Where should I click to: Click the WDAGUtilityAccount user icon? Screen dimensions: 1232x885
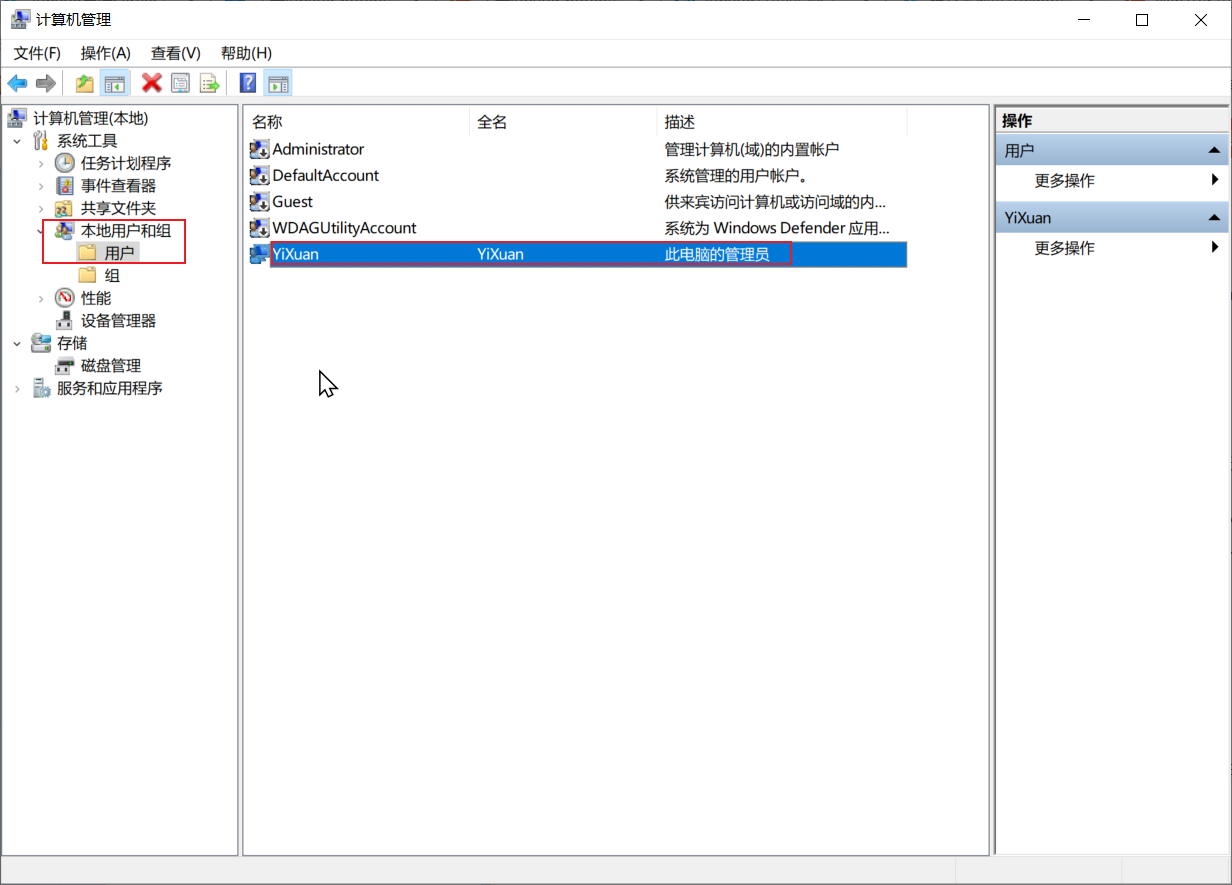[259, 228]
